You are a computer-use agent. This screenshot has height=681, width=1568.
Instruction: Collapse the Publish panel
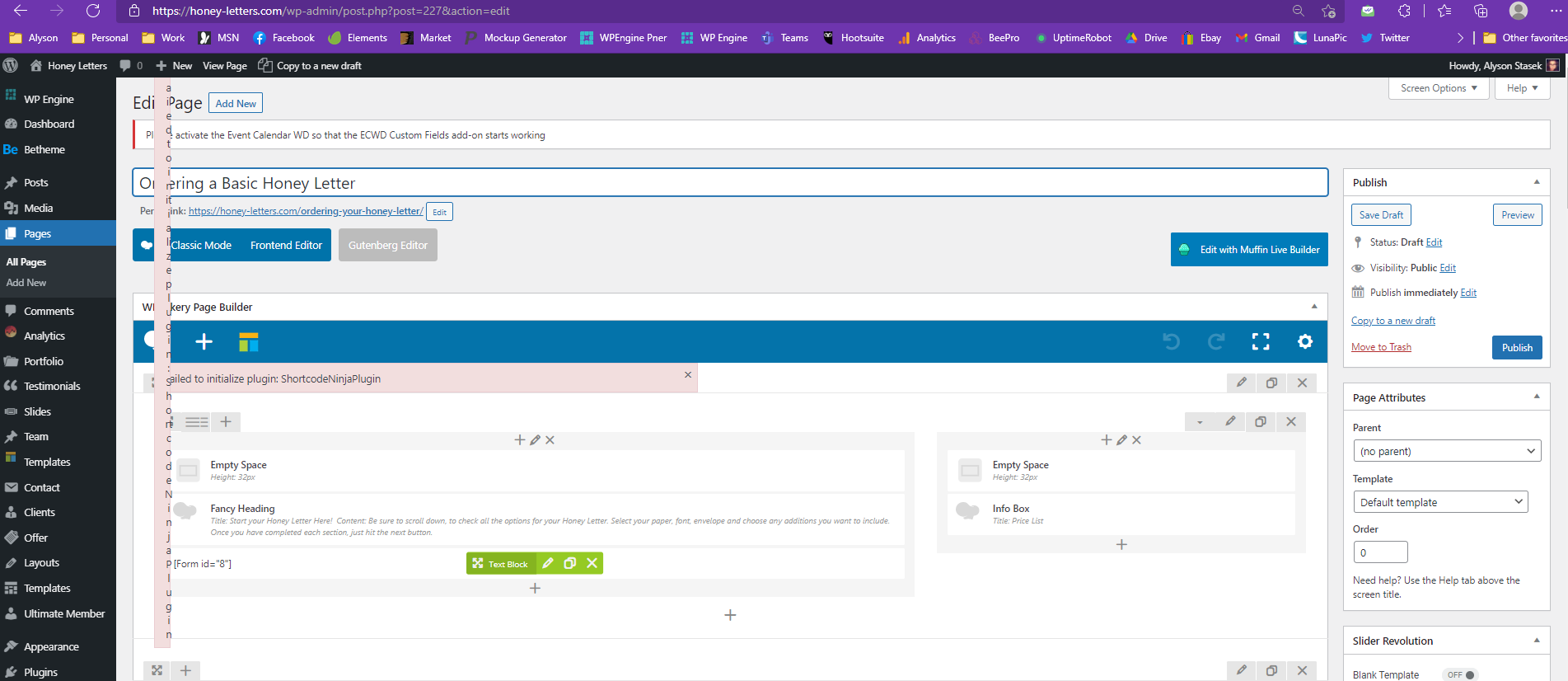1536,182
